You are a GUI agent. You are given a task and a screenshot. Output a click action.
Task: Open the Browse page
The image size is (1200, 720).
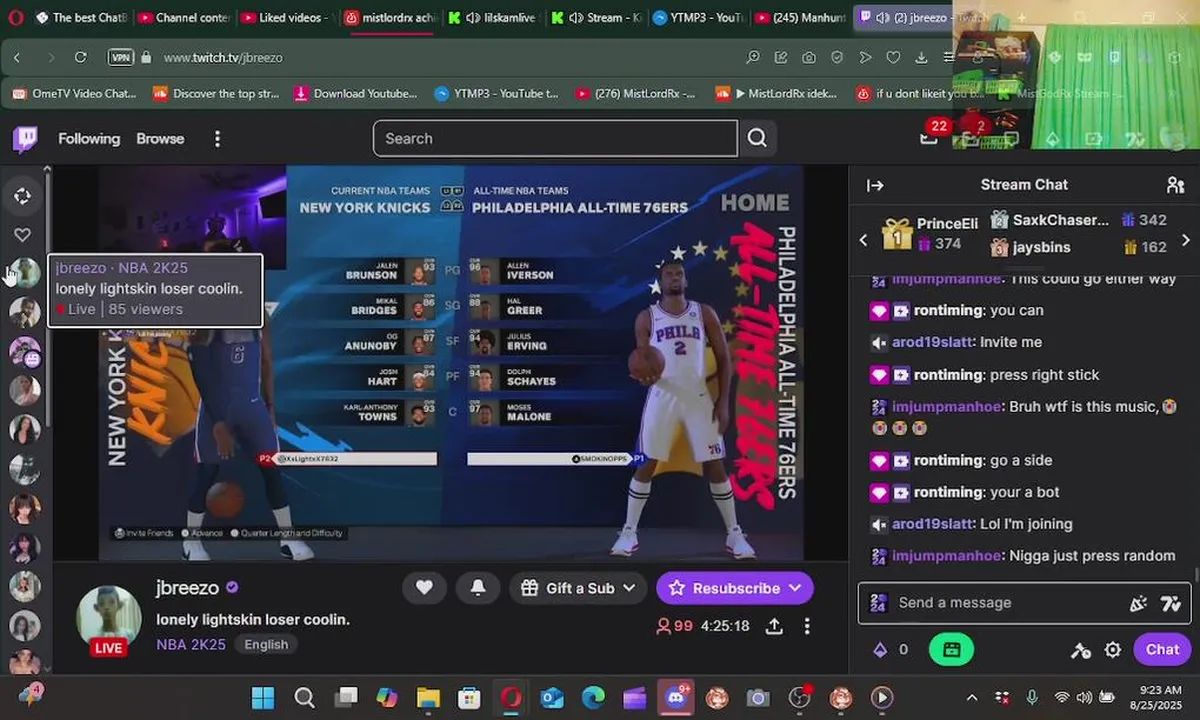tap(160, 139)
